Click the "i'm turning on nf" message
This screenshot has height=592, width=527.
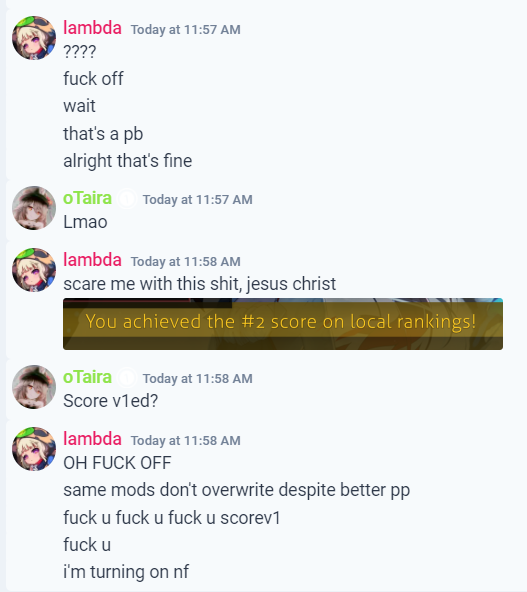click(126, 572)
